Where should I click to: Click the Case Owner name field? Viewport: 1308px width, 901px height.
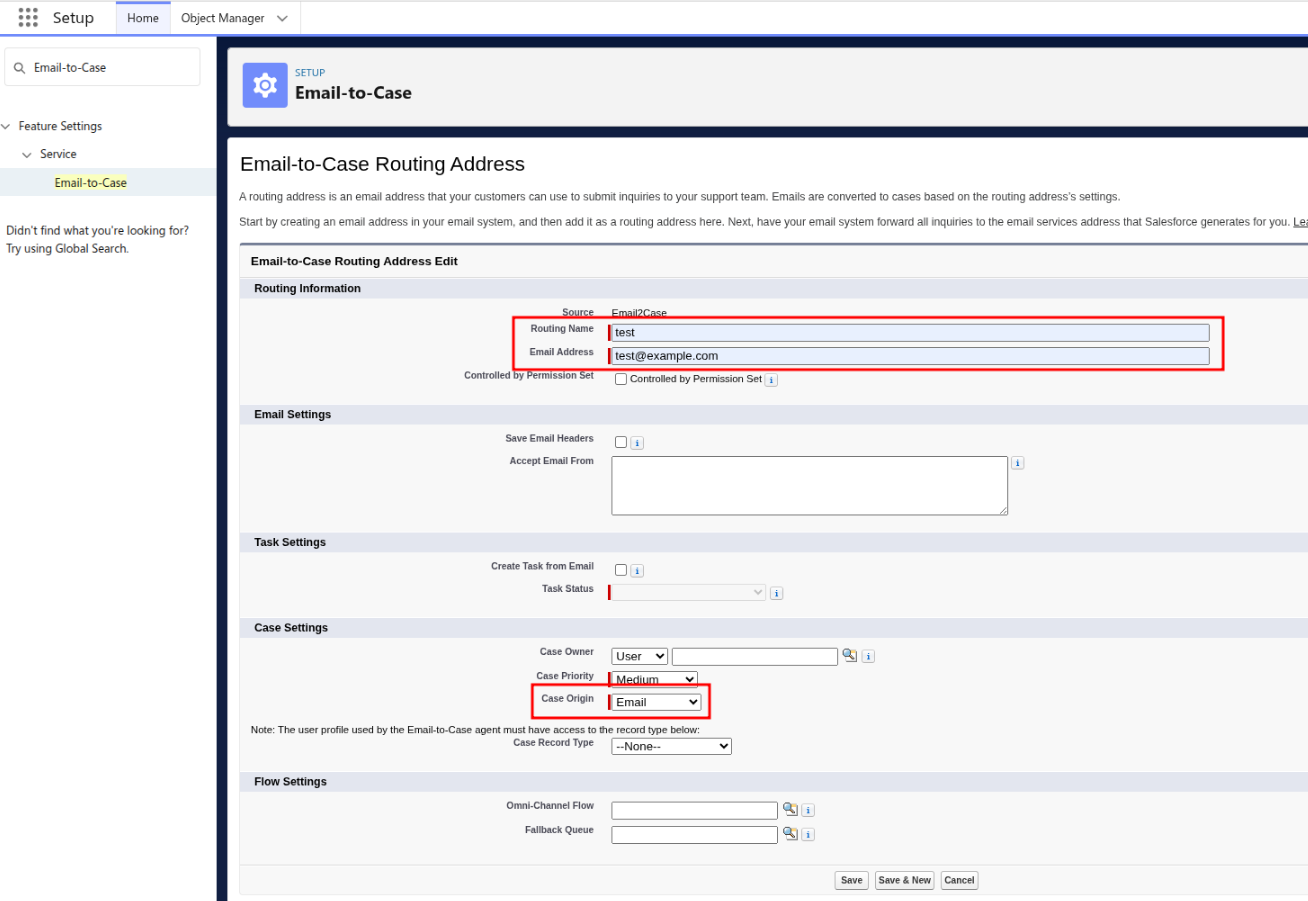(755, 657)
